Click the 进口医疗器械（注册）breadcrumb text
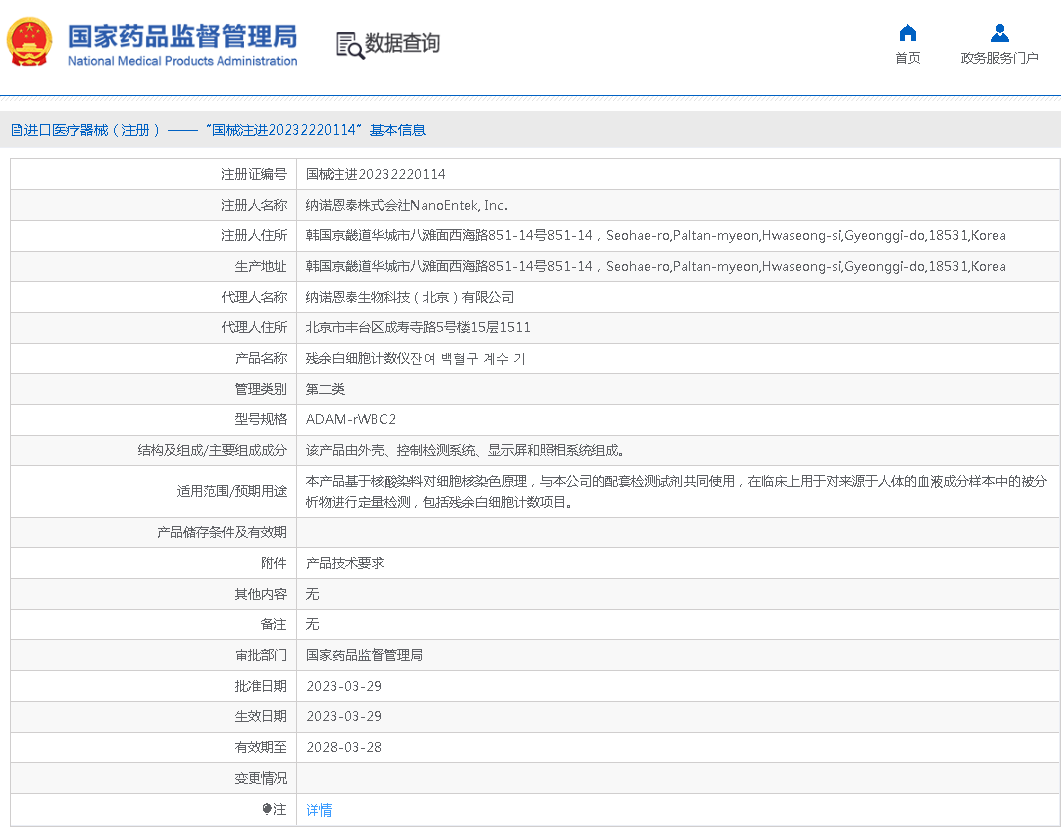This screenshot has width=1061, height=832. point(92,130)
